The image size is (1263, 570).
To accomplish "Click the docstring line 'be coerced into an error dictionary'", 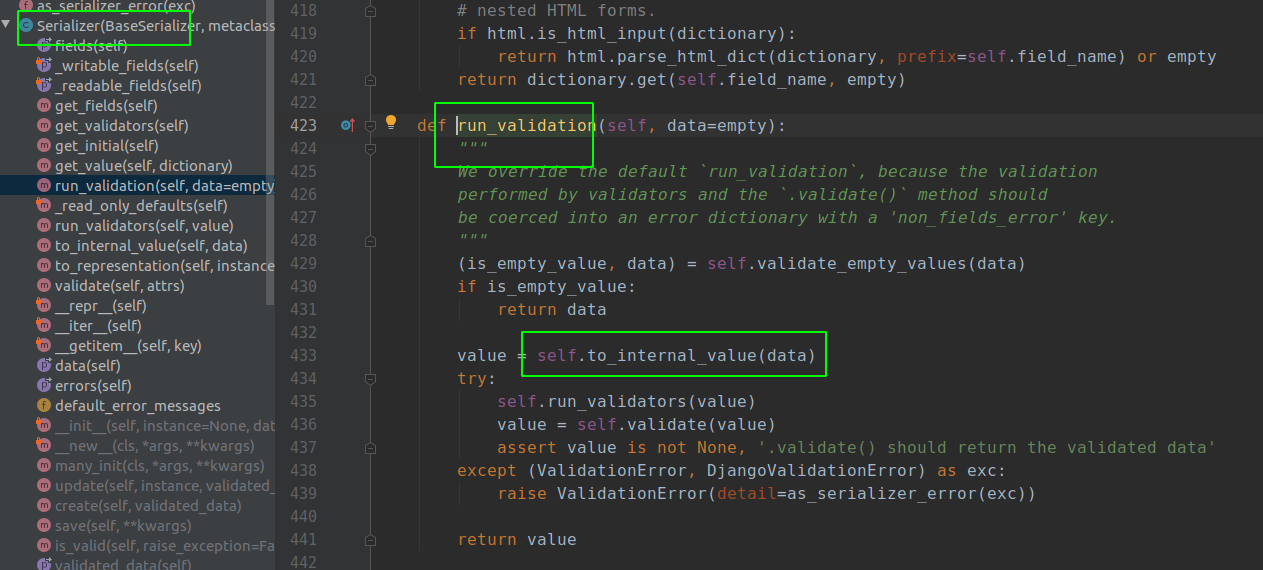I will click(x=787, y=217).
